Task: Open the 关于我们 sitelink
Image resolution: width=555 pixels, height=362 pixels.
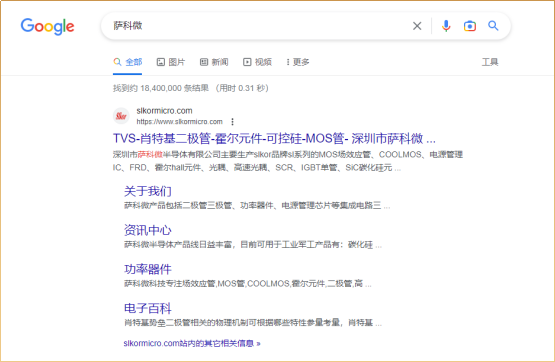Action: 148,191
